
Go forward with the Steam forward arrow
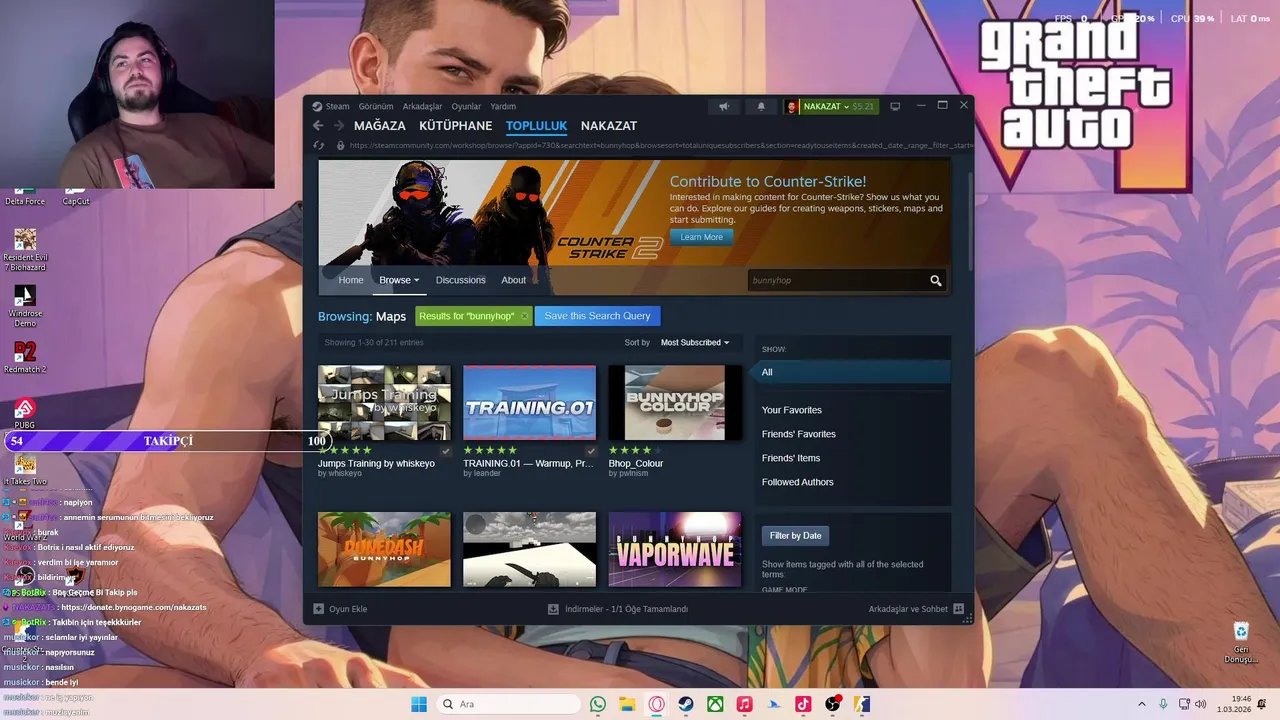tap(338, 125)
